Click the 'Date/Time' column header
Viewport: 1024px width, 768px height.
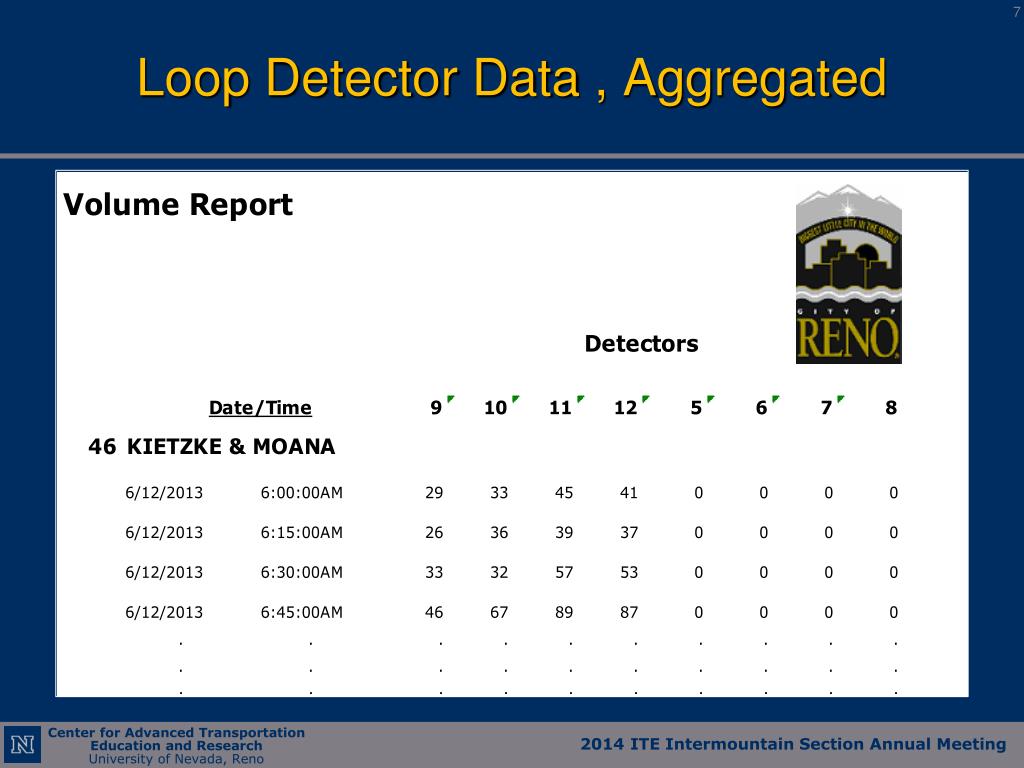coord(260,408)
